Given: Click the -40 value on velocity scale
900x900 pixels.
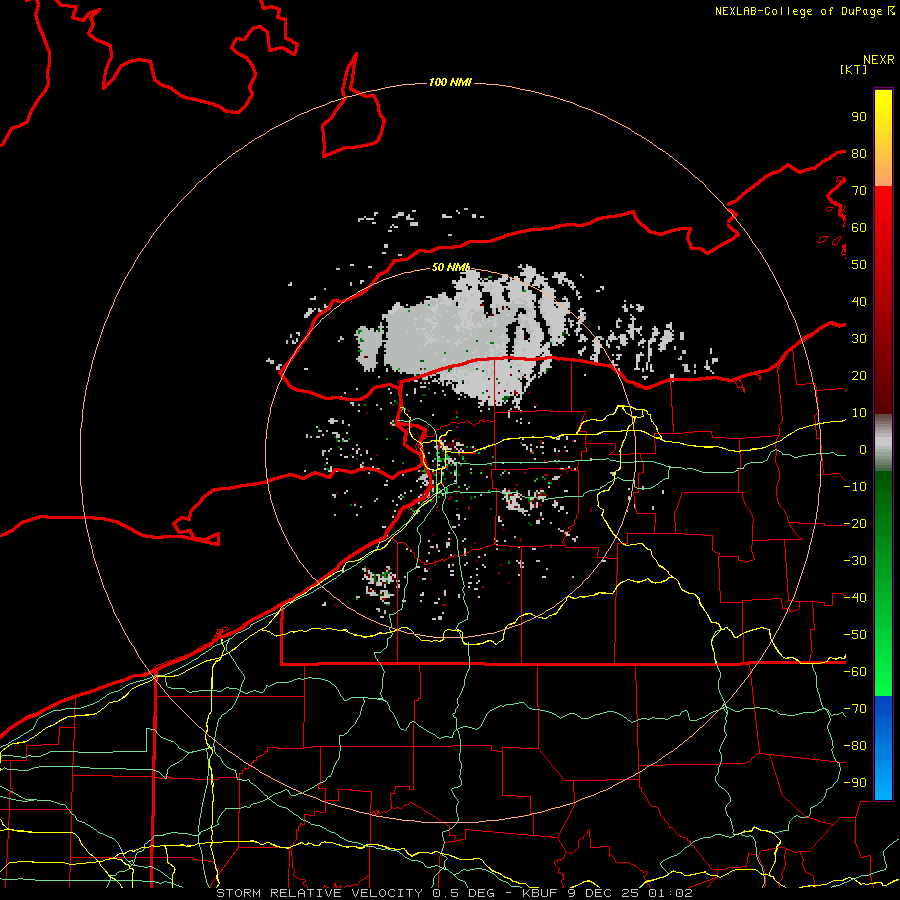Looking at the screenshot, I should click(855, 598).
